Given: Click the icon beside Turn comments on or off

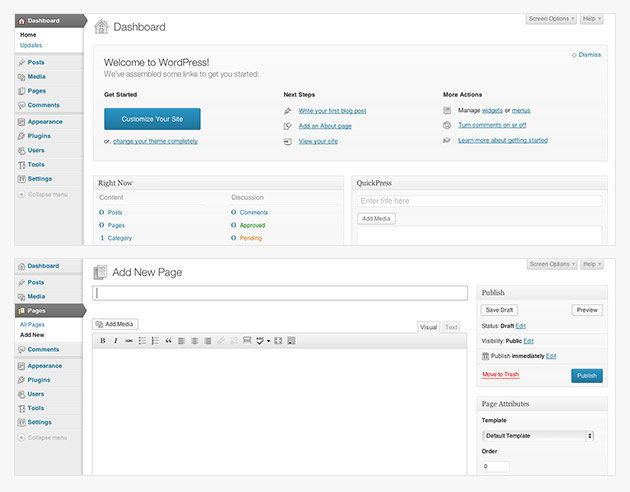Looking at the screenshot, I should tap(447, 125).
